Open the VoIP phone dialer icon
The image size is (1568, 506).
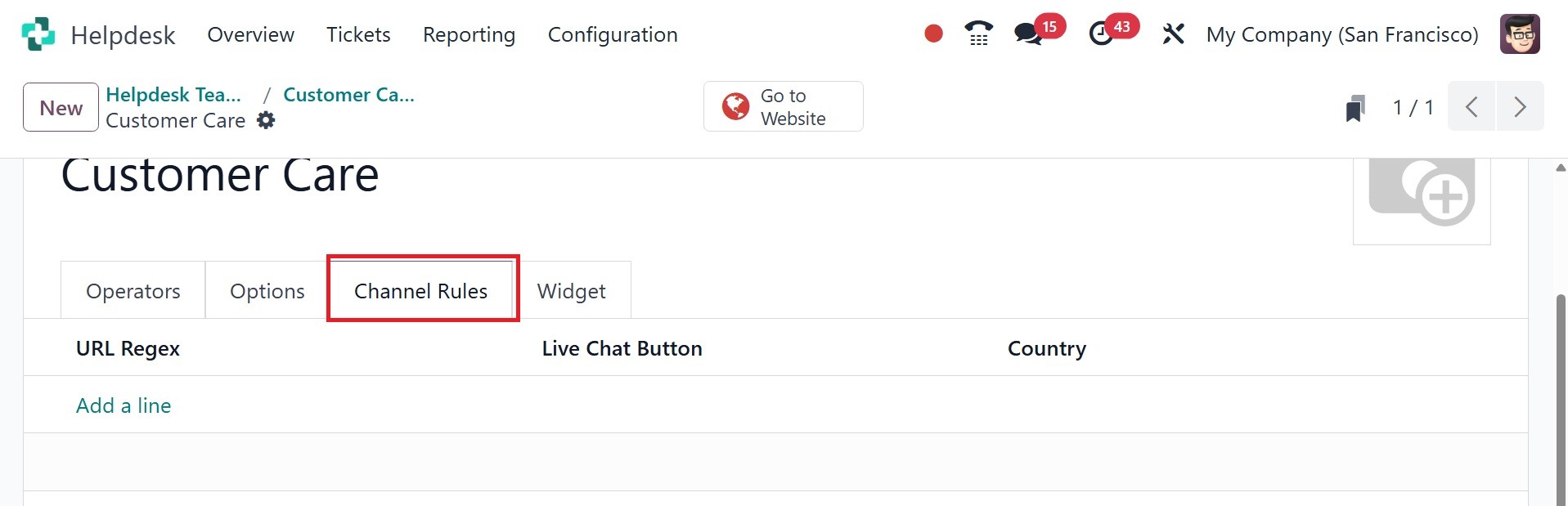978,34
